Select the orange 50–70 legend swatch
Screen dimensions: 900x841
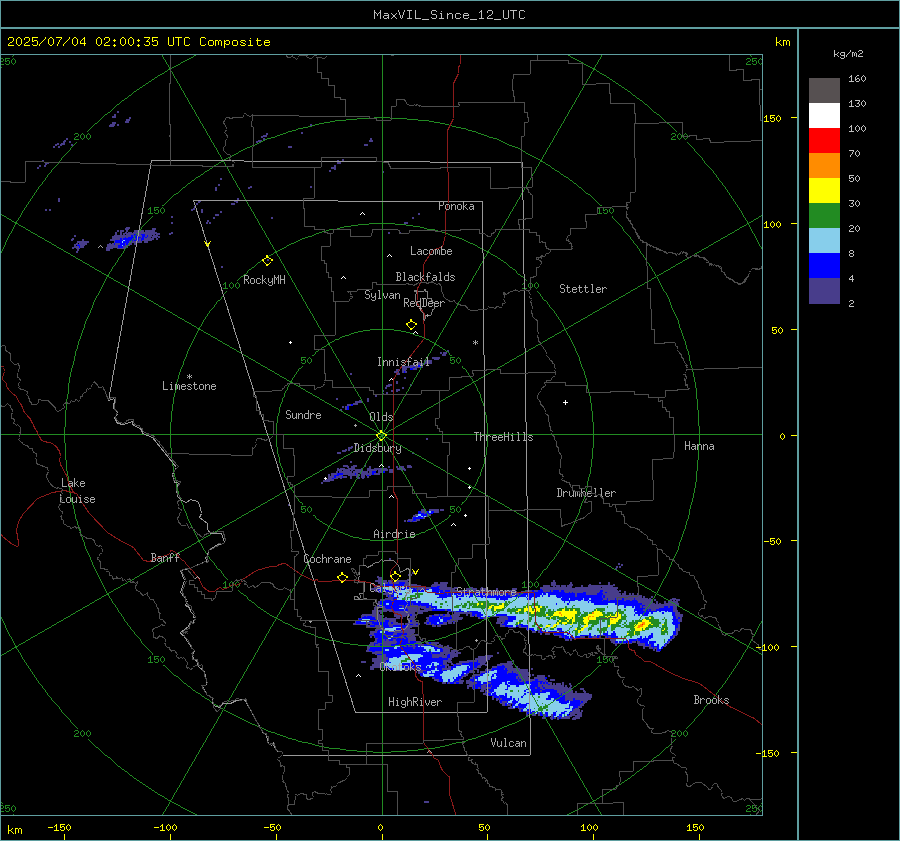coord(824,166)
